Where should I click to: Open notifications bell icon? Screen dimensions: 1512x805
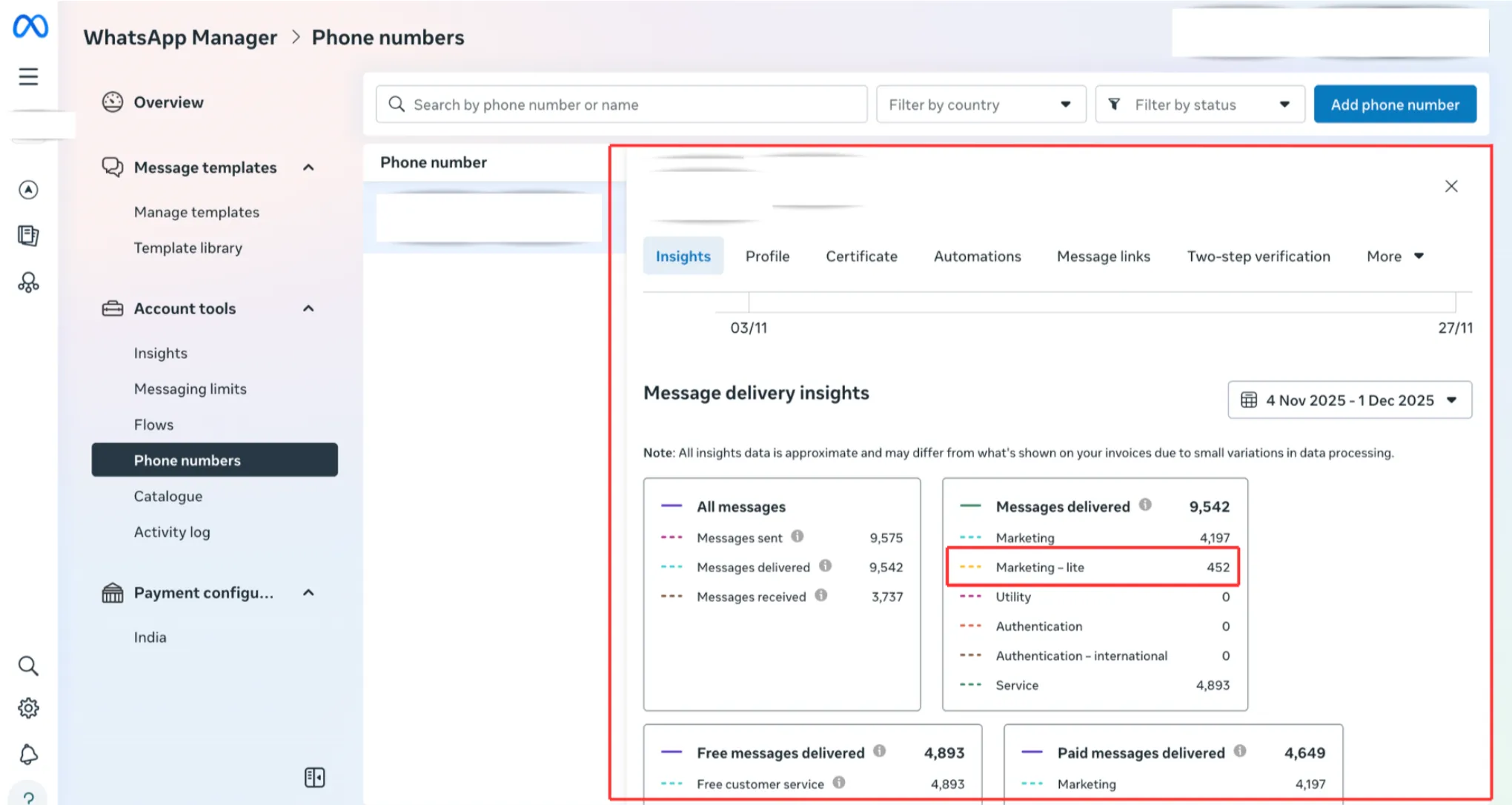click(x=28, y=755)
